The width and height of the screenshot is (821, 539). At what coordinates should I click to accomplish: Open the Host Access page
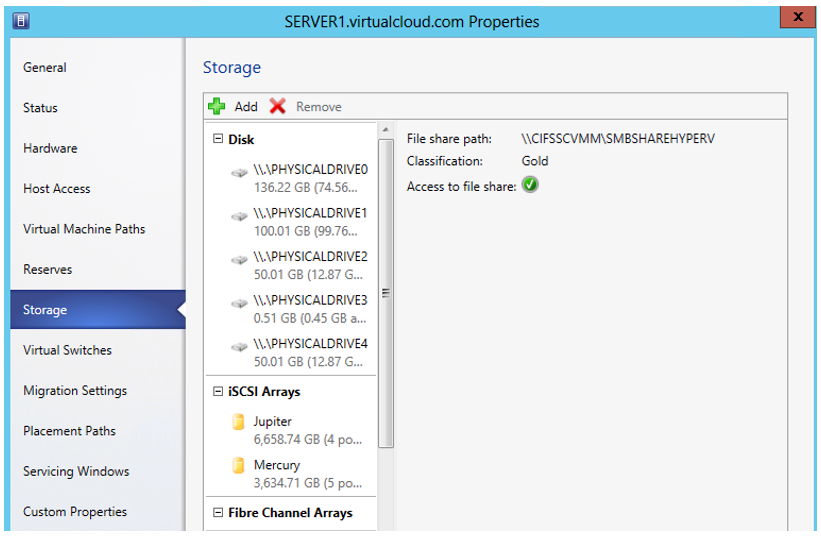[97, 189]
